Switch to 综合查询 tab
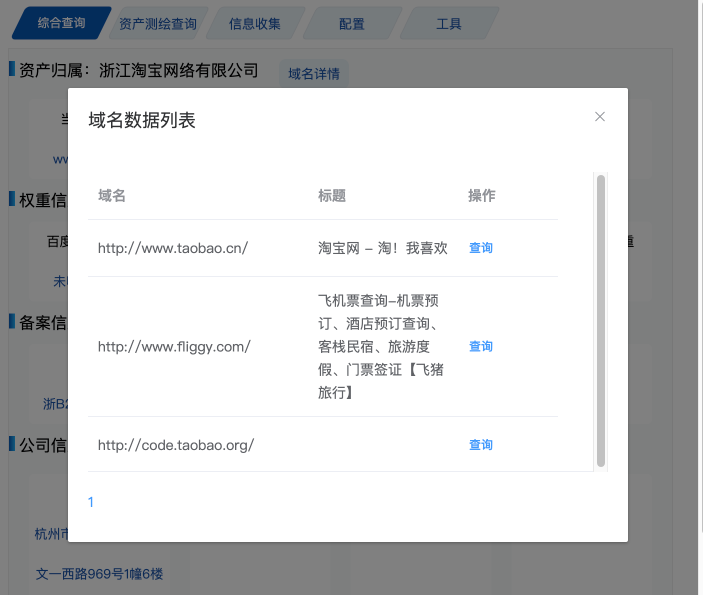The height and width of the screenshot is (595, 703). click(x=61, y=23)
